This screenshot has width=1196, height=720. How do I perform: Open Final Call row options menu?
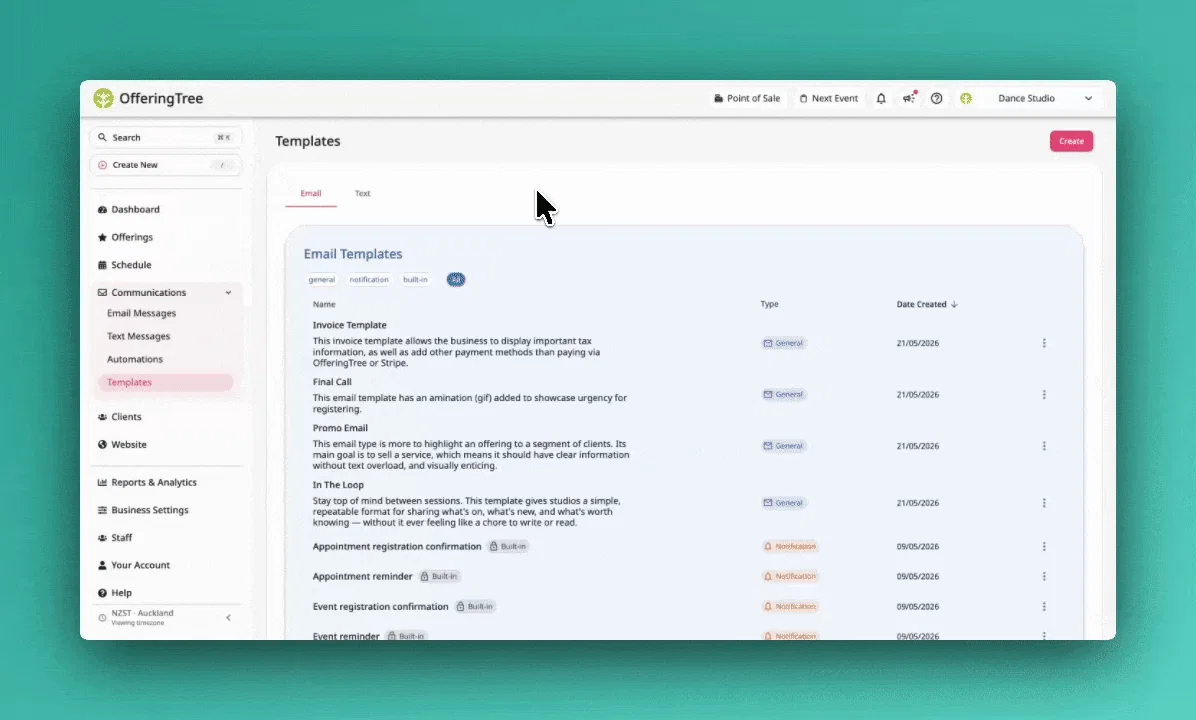[x=1043, y=394]
